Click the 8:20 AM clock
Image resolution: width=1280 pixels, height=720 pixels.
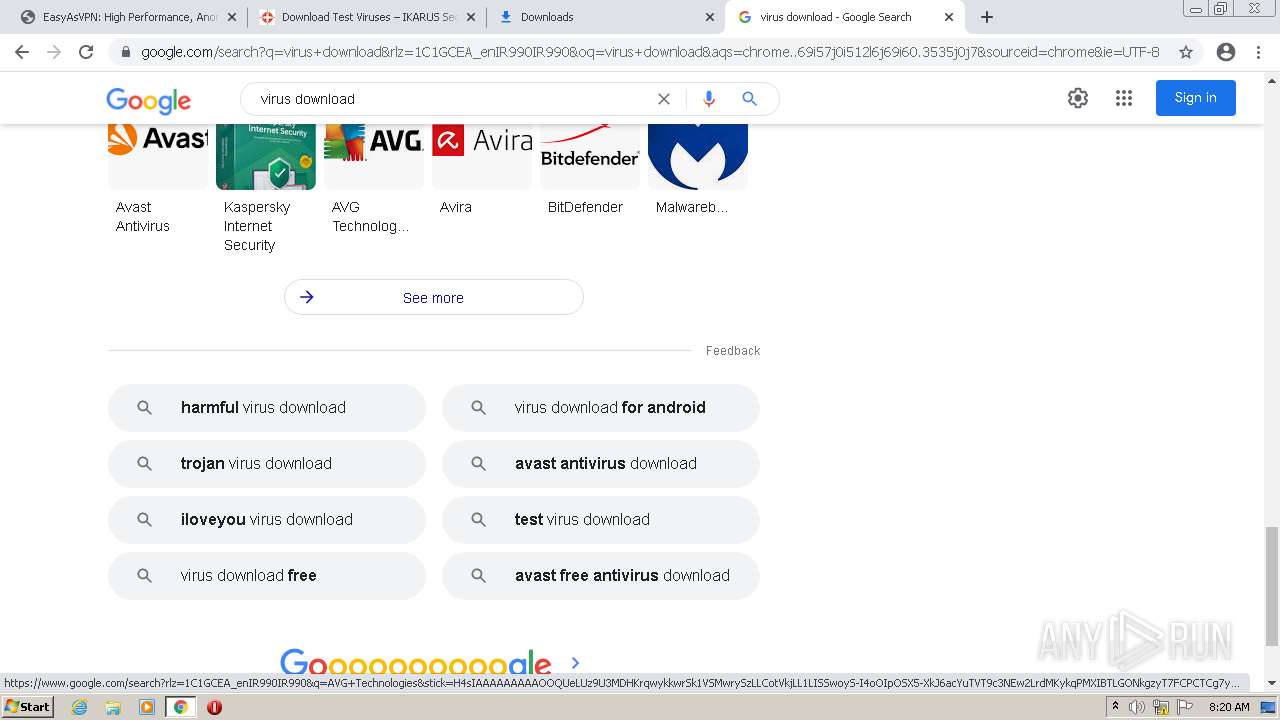tap(1229, 707)
